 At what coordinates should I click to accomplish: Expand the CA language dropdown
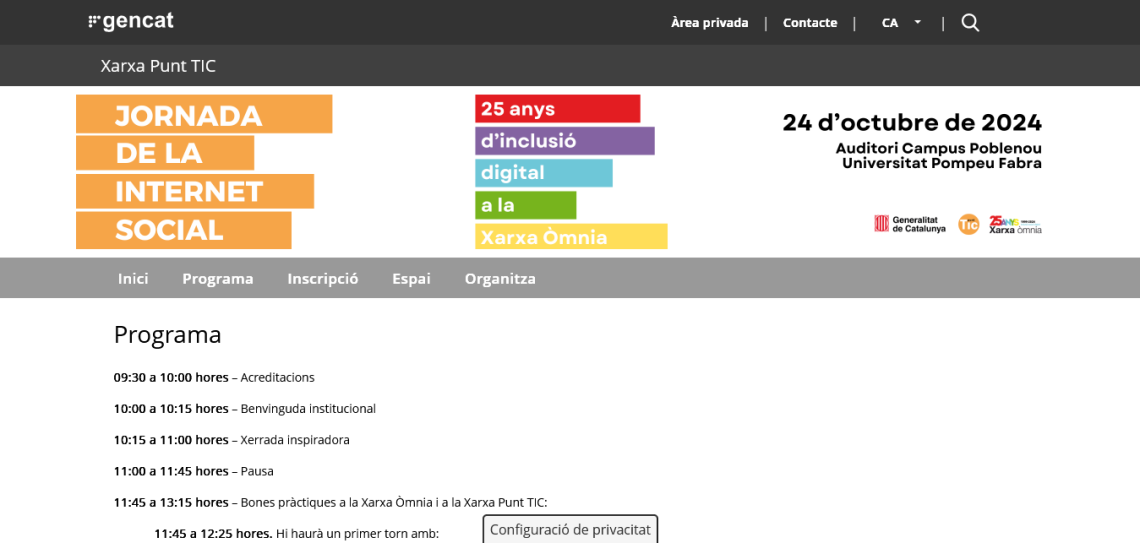902,23
